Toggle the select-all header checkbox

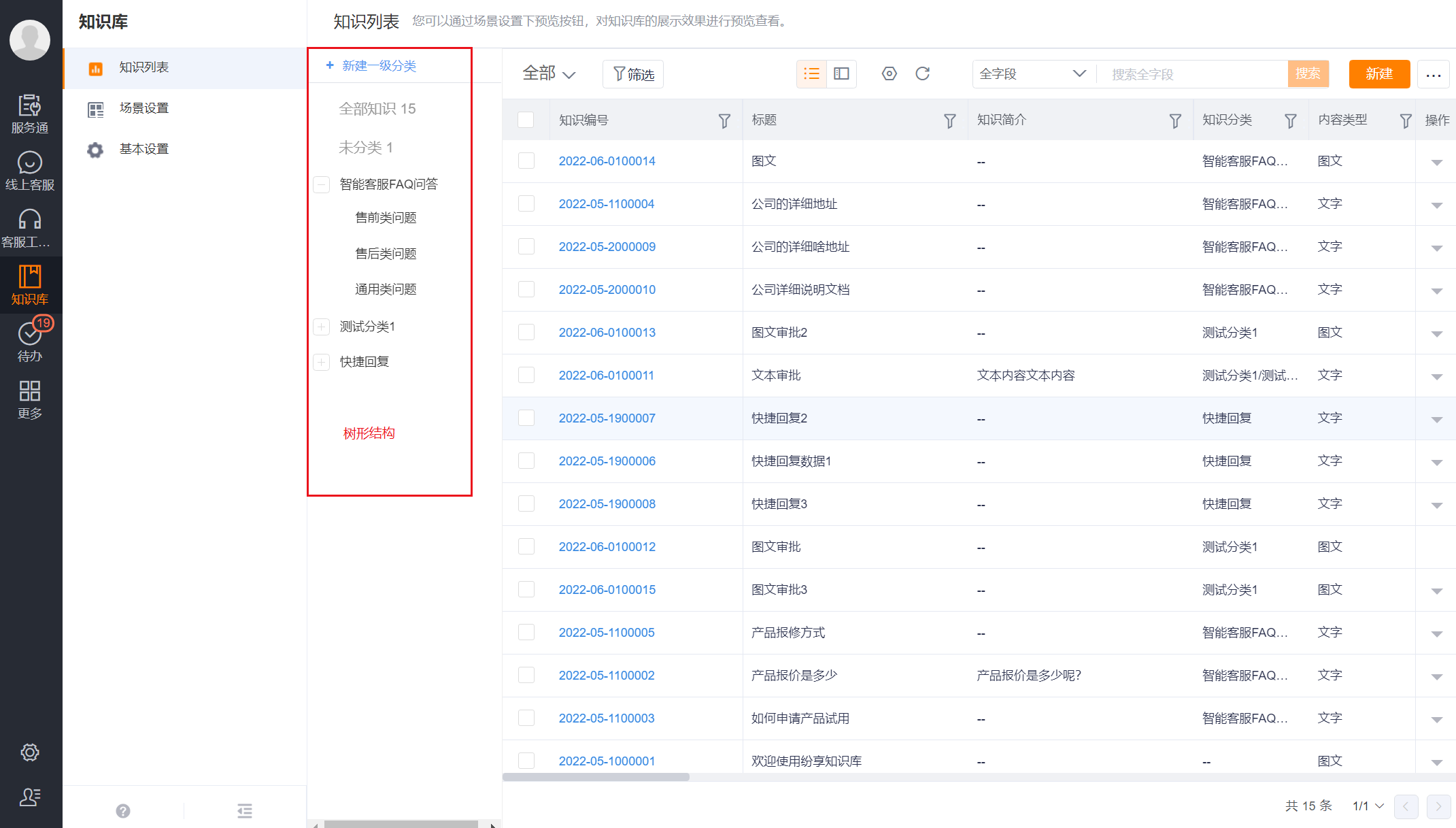click(x=526, y=120)
